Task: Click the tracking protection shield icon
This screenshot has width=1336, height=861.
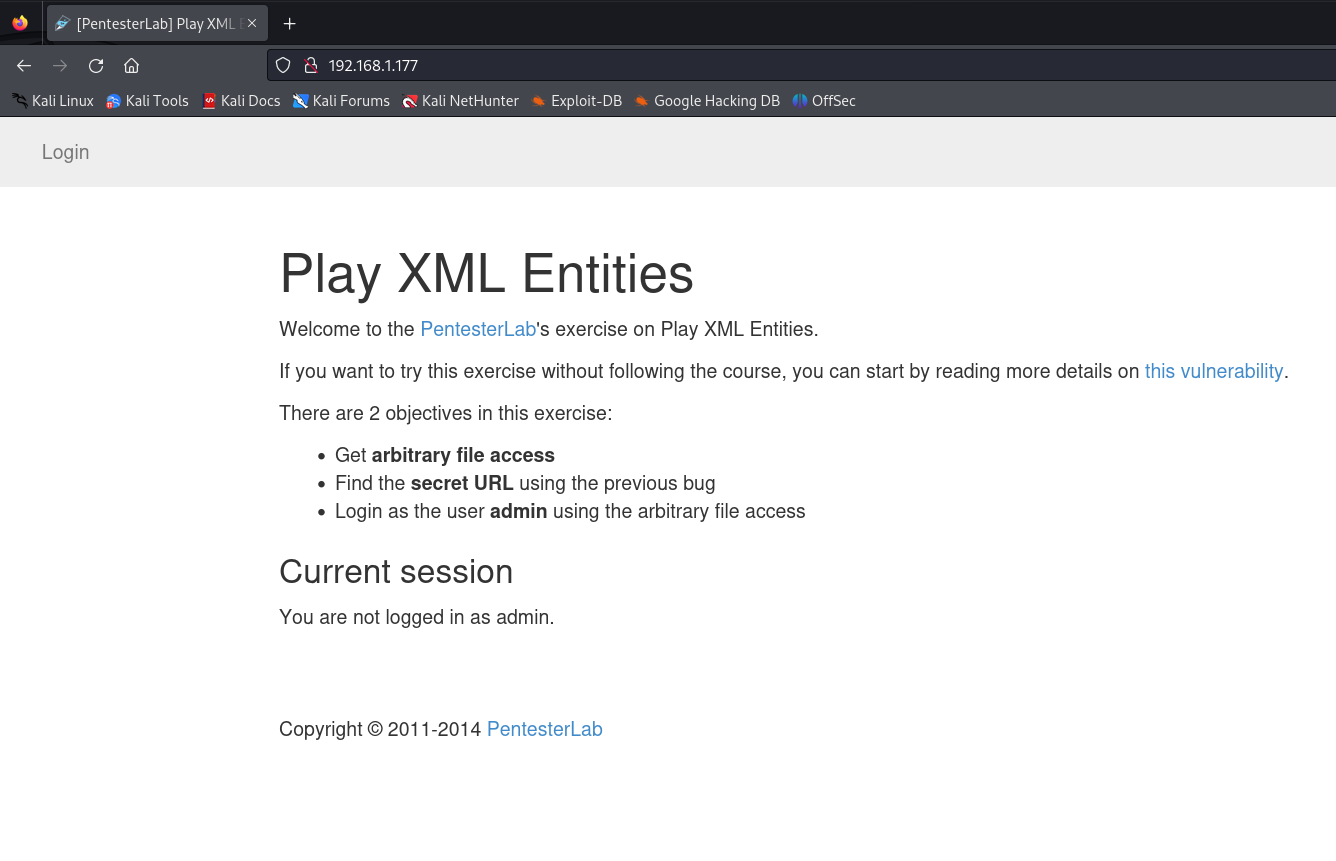Action: [283, 66]
